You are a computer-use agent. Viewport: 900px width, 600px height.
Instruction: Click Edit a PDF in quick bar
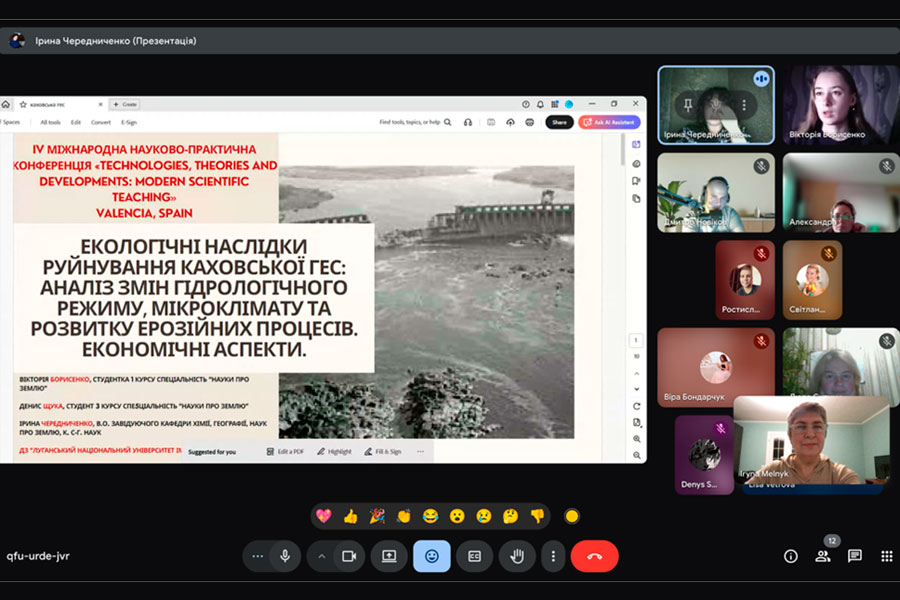285,452
